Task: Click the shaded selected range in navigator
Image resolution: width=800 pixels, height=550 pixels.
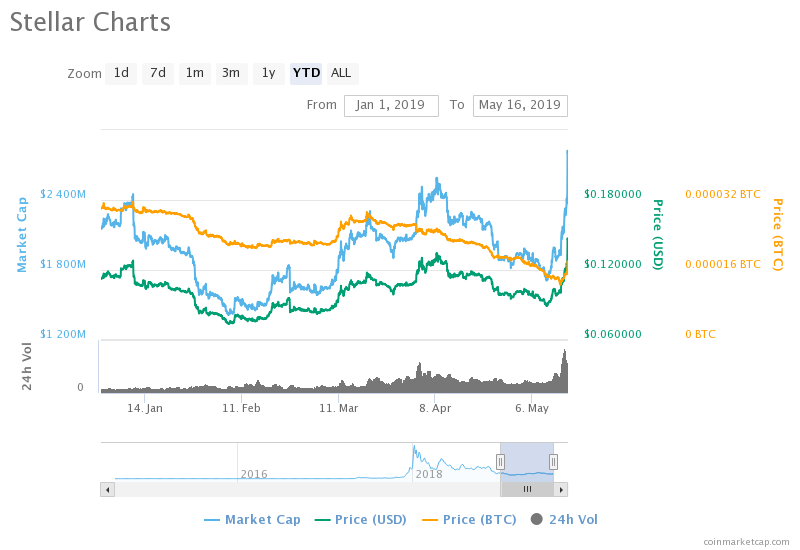Action: [527, 462]
